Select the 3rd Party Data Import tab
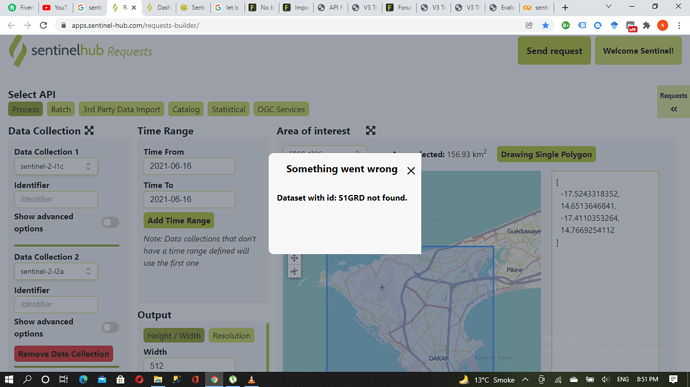The image size is (690, 387). (121, 109)
